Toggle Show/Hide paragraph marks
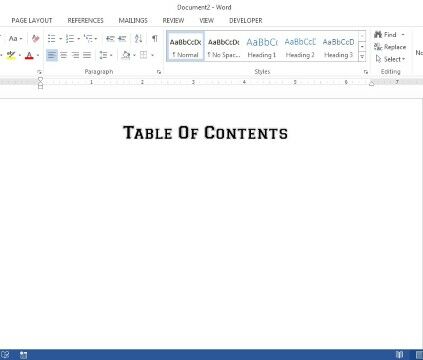423x360 pixels. (x=155, y=39)
